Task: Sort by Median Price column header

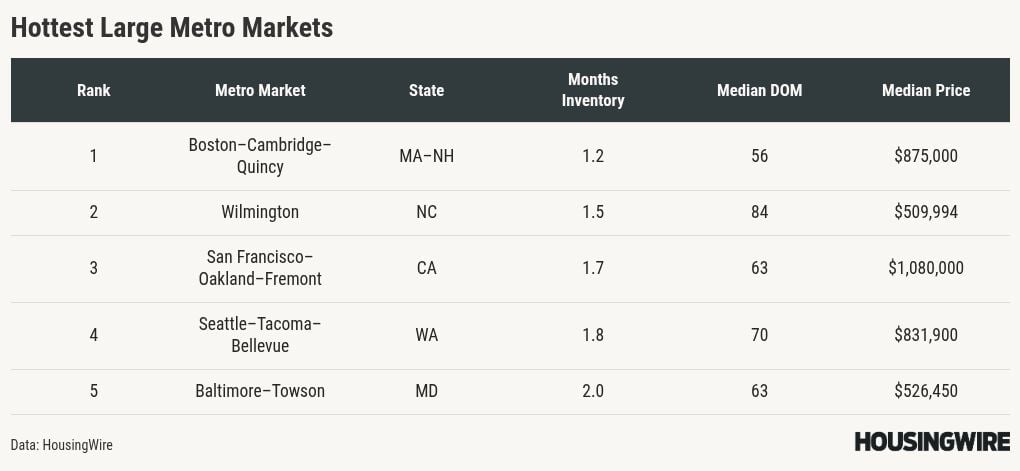Action: pyautogui.click(x=926, y=90)
